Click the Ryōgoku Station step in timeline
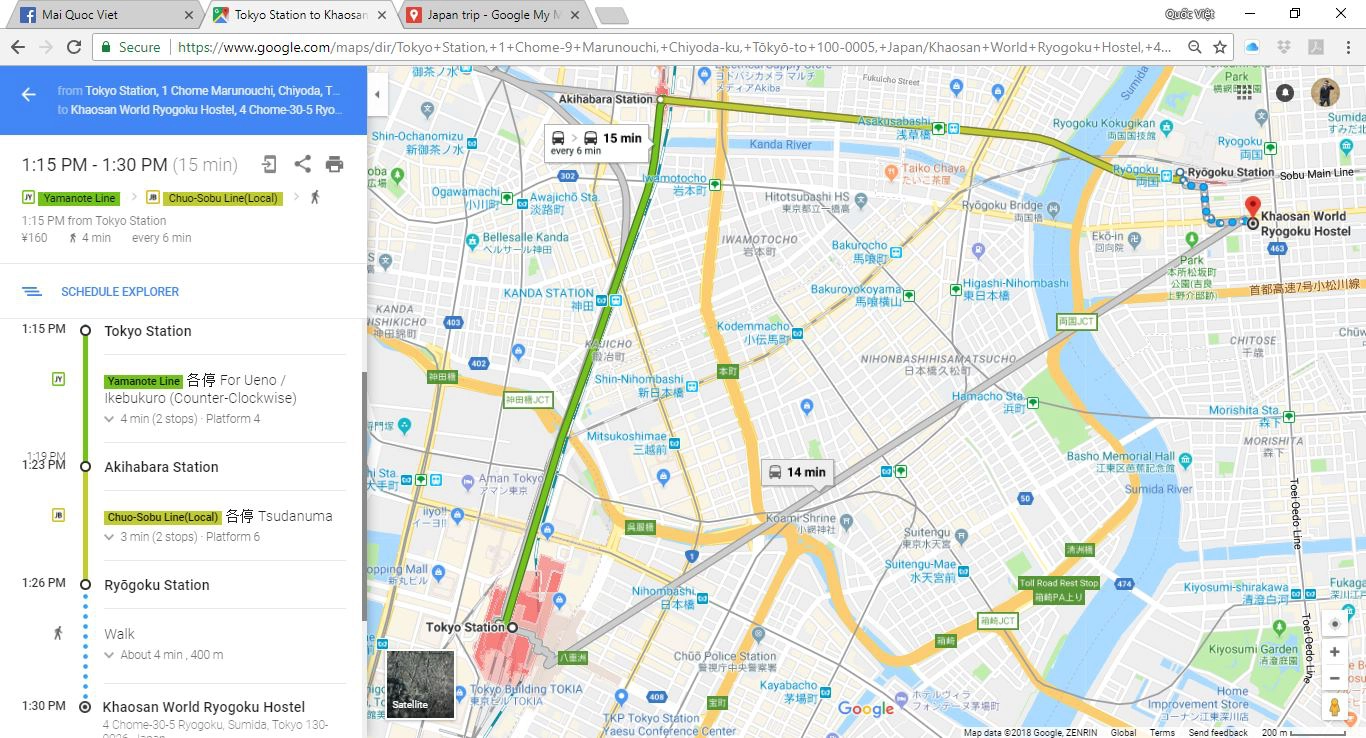 (157, 585)
